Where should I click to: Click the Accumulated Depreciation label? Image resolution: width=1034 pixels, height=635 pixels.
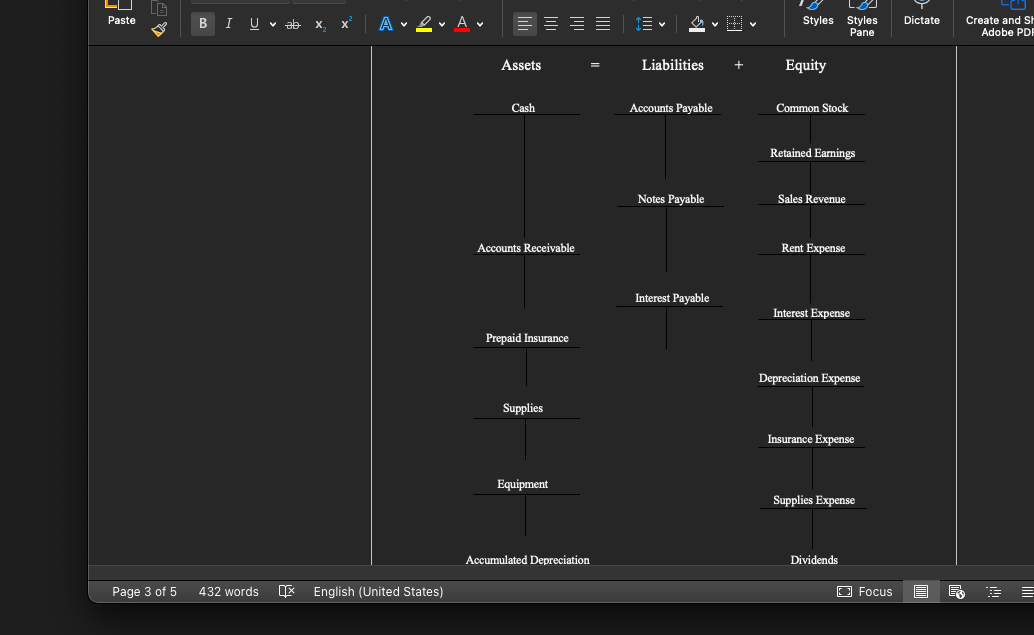[528, 560]
